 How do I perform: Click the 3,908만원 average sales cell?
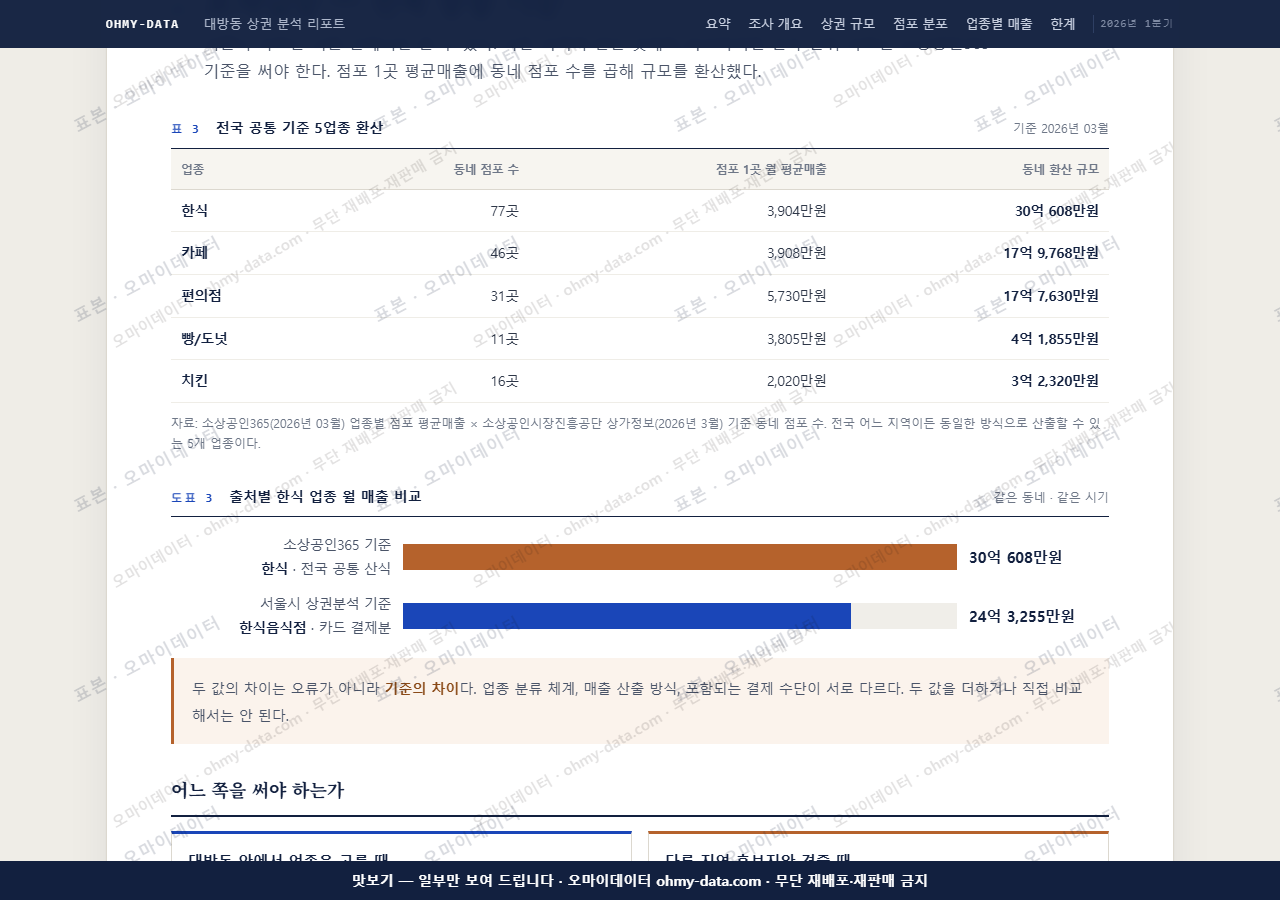[797, 253]
